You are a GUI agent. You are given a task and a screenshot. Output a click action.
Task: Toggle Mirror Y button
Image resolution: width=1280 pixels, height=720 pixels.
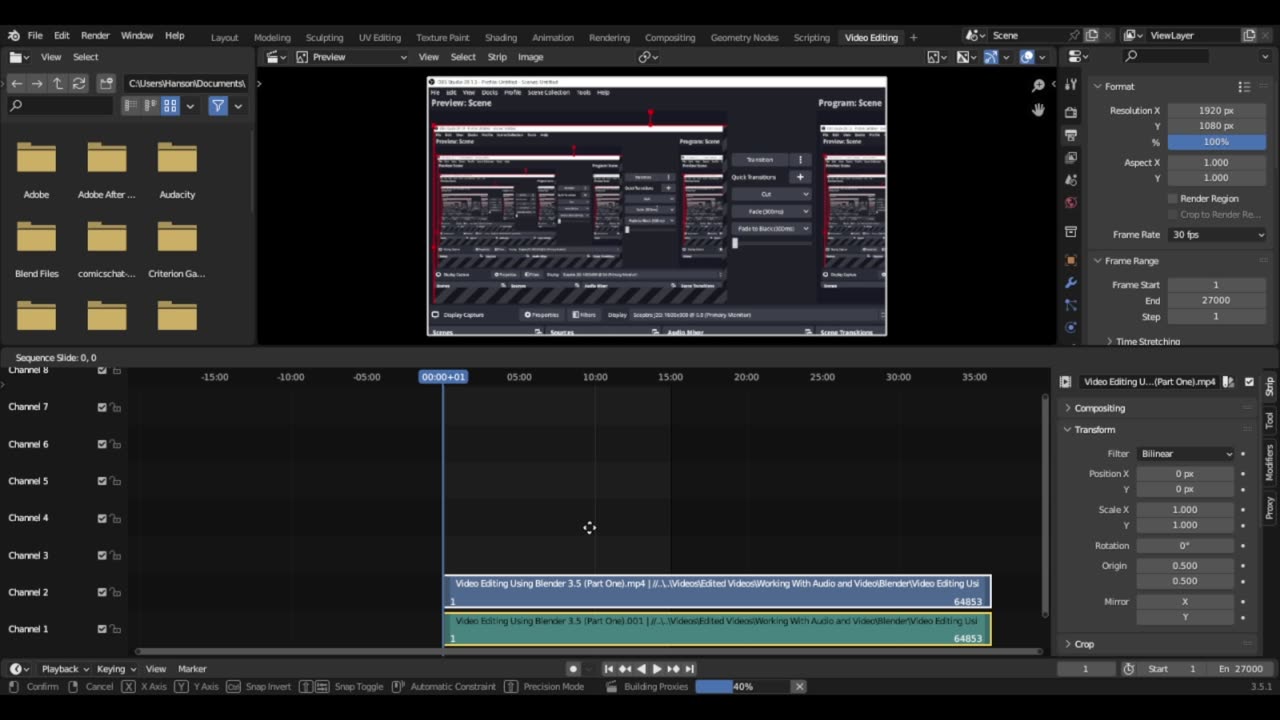[x=1185, y=616]
